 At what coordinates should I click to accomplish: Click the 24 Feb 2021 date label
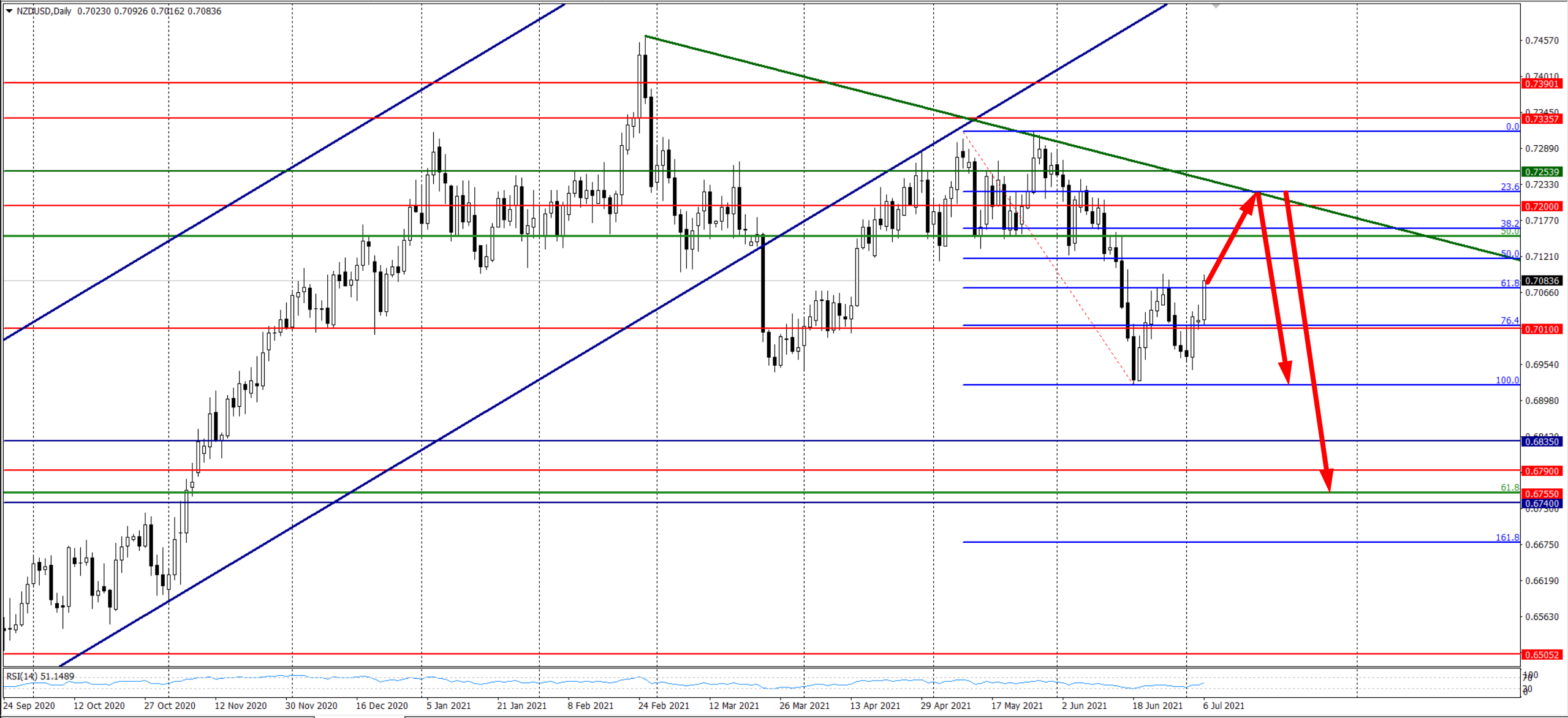pos(664,706)
